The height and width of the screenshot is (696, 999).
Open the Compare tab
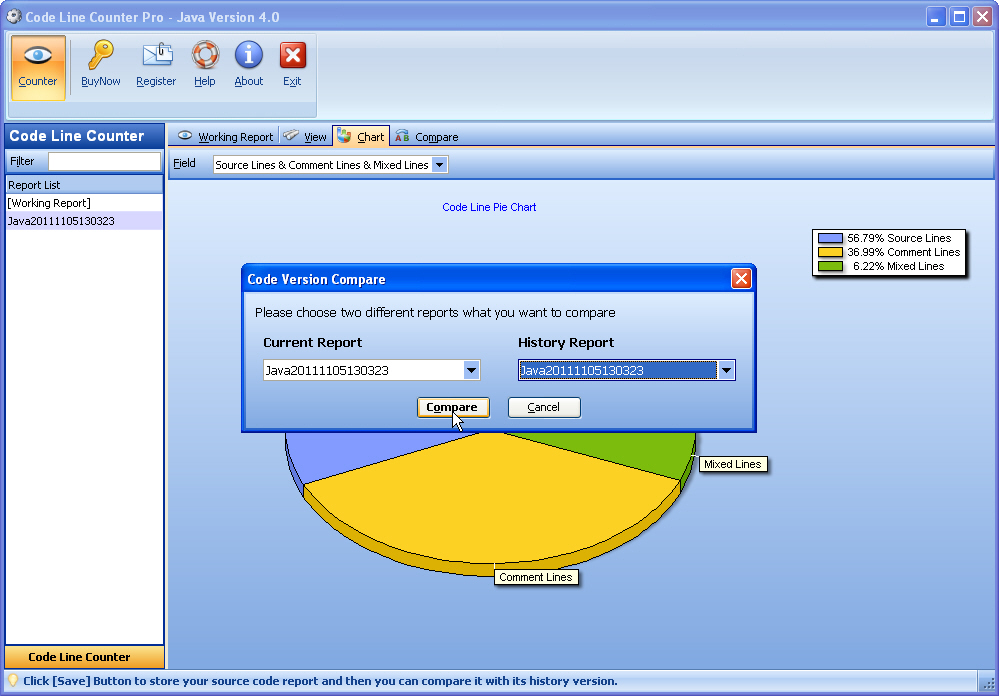426,136
